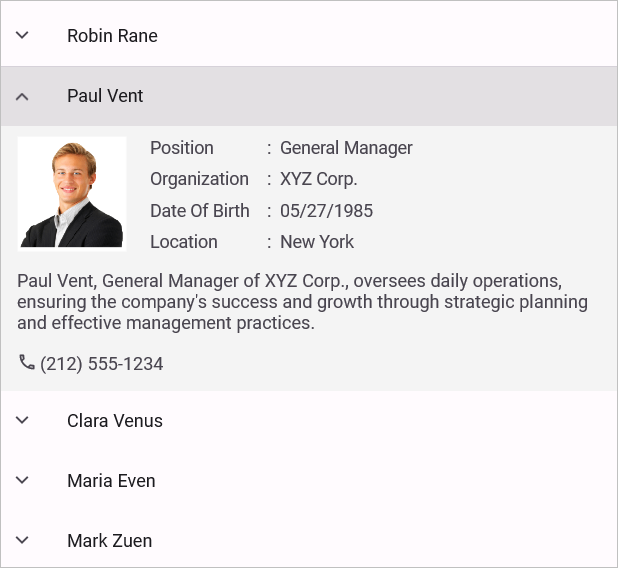Open the Clara Venus entry

click(x=115, y=421)
